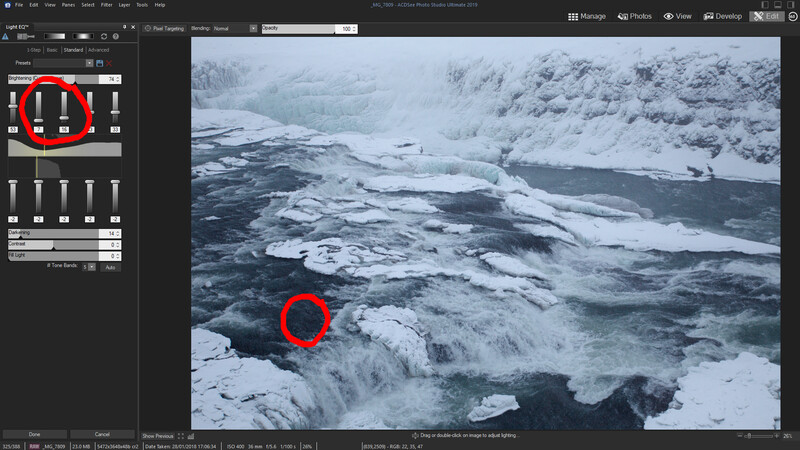Delete the preset using the red X icon
800x450 pixels.
109,63
